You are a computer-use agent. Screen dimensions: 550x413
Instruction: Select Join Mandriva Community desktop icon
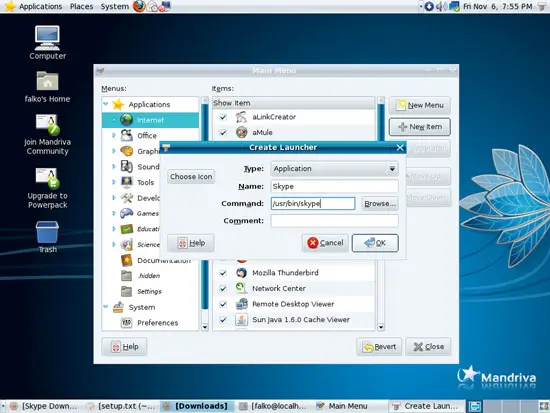point(47,134)
